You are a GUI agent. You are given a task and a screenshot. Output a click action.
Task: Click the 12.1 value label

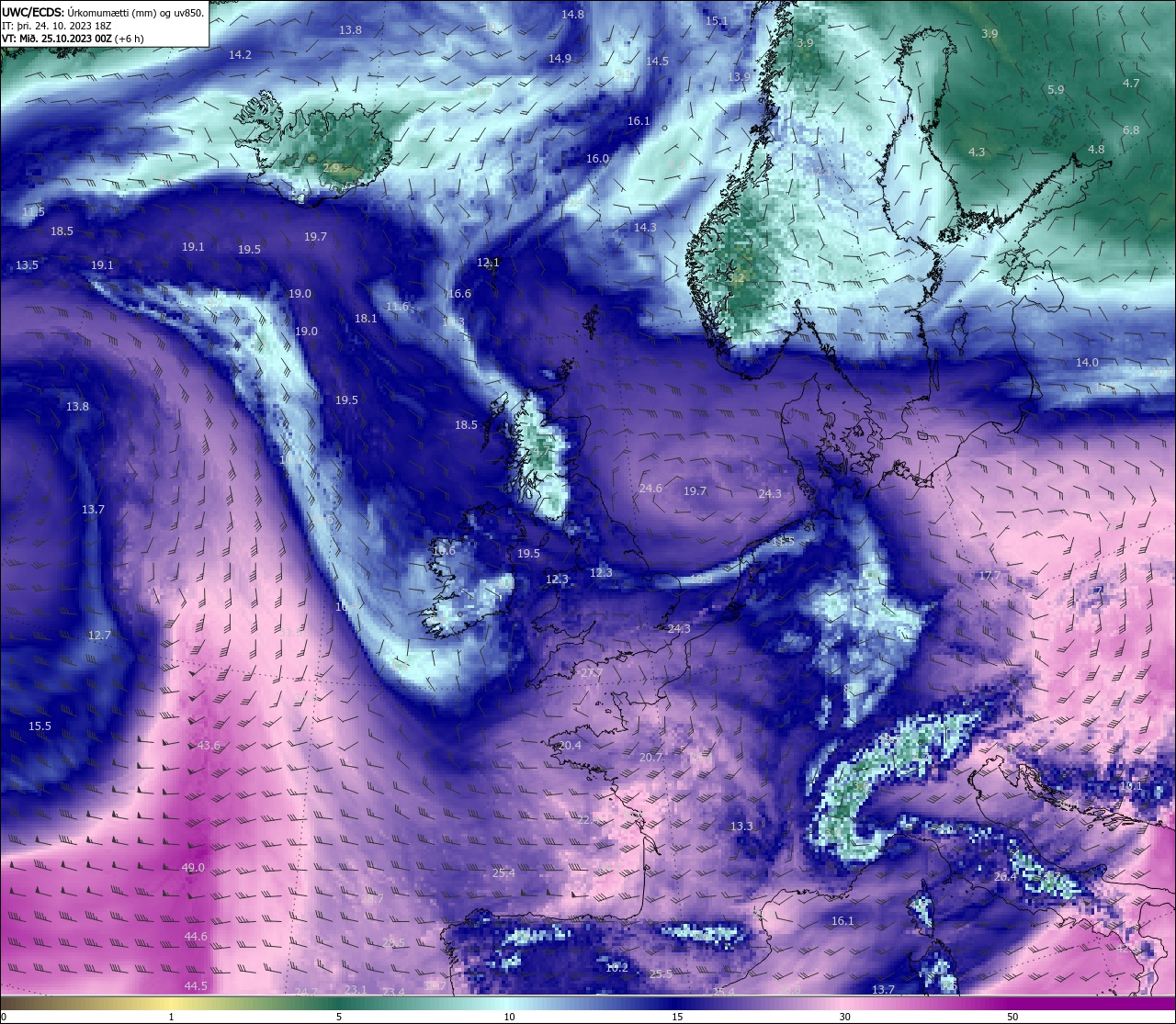pyautogui.click(x=488, y=263)
